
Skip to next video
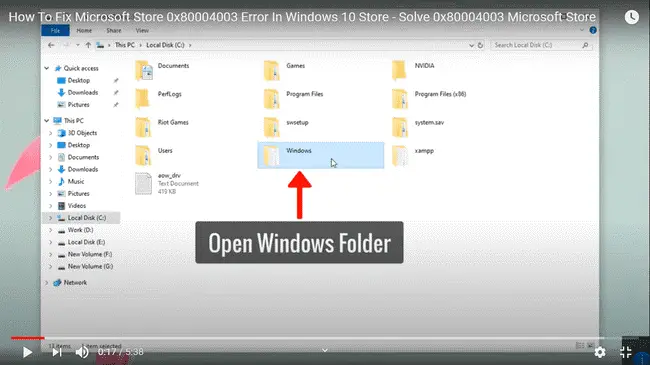coord(57,352)
